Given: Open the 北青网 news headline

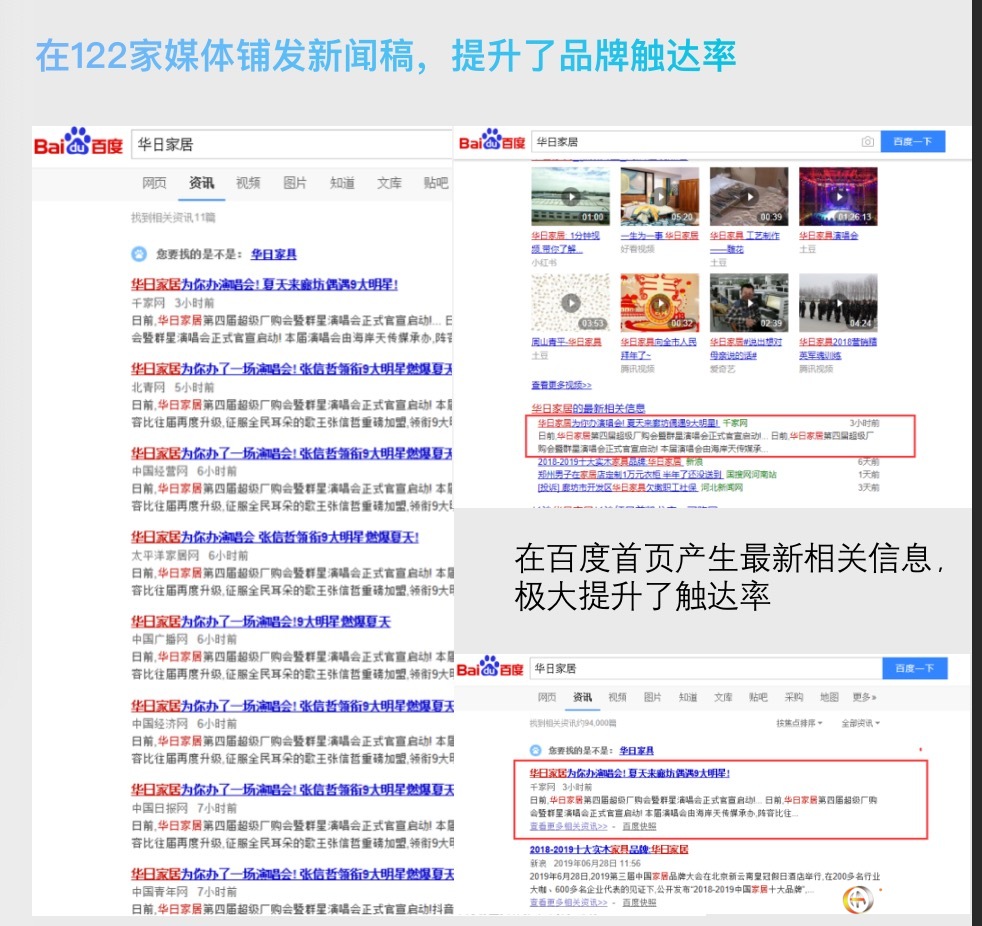Looking at the screenshot, I should pyautogui.click(x=292, y=369).
